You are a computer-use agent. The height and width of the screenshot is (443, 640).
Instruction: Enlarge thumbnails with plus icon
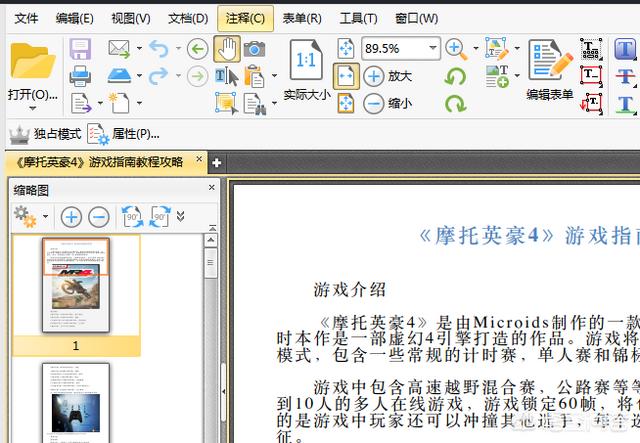click(71, 217)
